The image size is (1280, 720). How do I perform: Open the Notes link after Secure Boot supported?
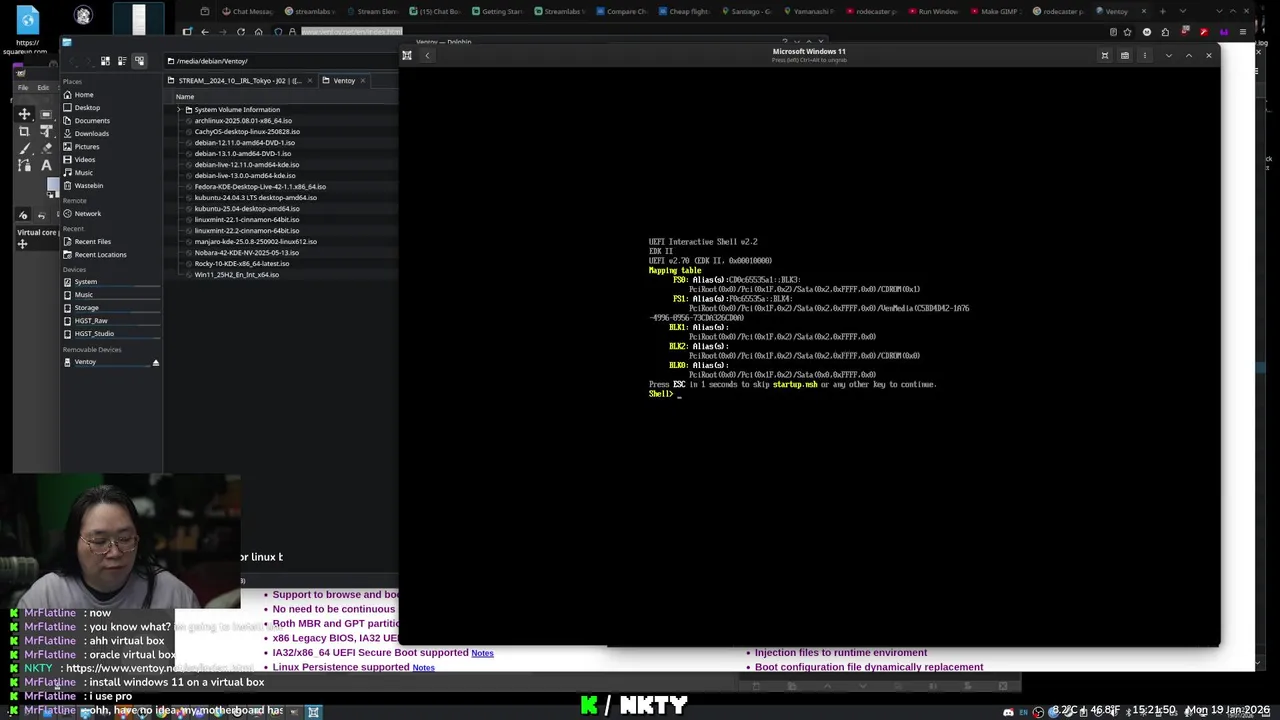point(482,653)
